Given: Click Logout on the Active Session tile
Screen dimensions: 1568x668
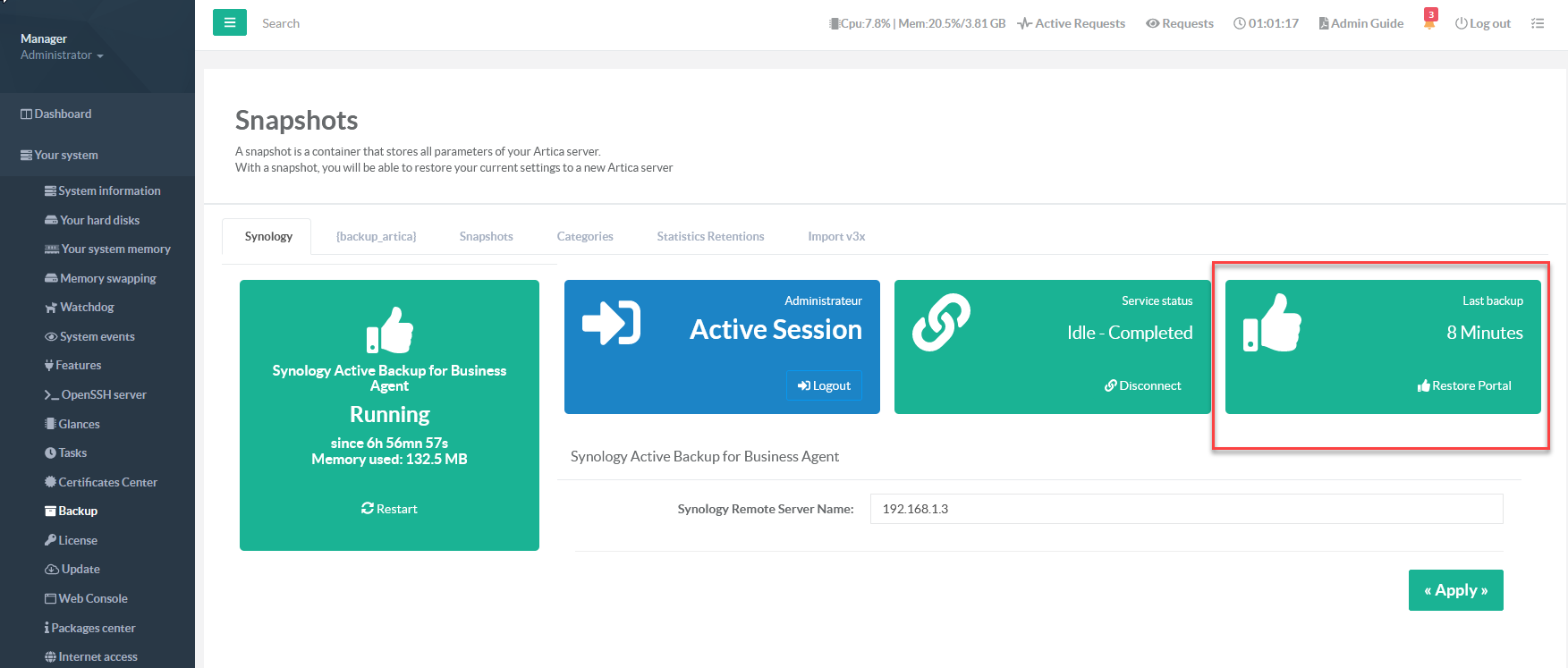Looking at the screenshot, I should [x=824, y=385].
